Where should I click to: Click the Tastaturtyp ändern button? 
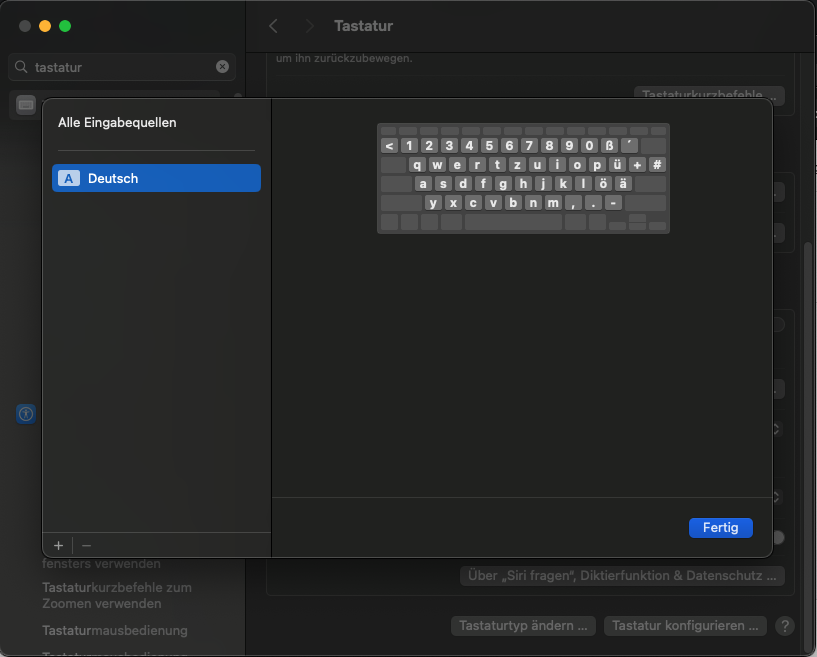point(523,626)
